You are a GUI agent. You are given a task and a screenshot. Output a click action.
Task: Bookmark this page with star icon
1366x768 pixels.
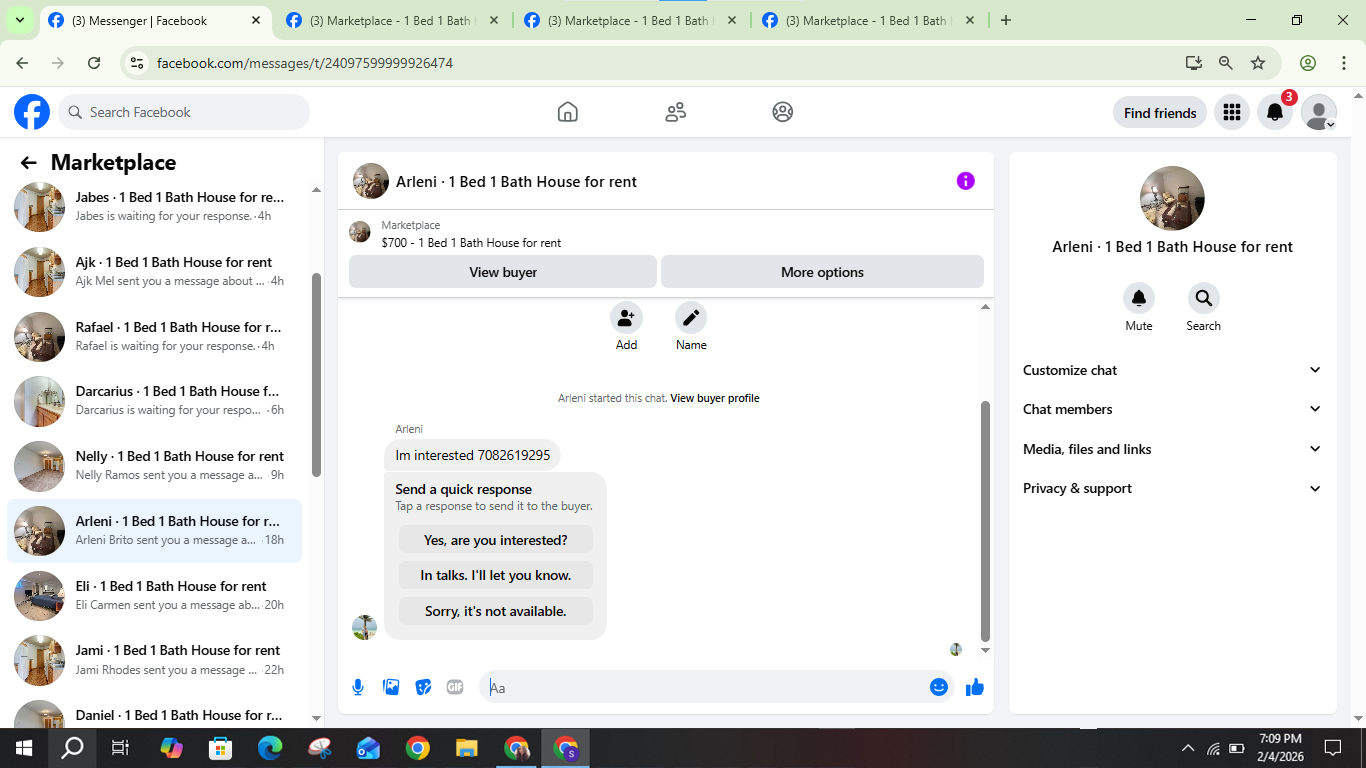(x=1258, y=63)
